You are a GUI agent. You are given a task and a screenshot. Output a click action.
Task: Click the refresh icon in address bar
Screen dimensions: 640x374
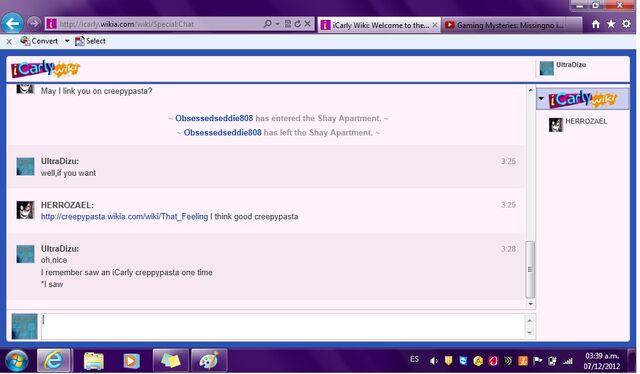[298, 24]
